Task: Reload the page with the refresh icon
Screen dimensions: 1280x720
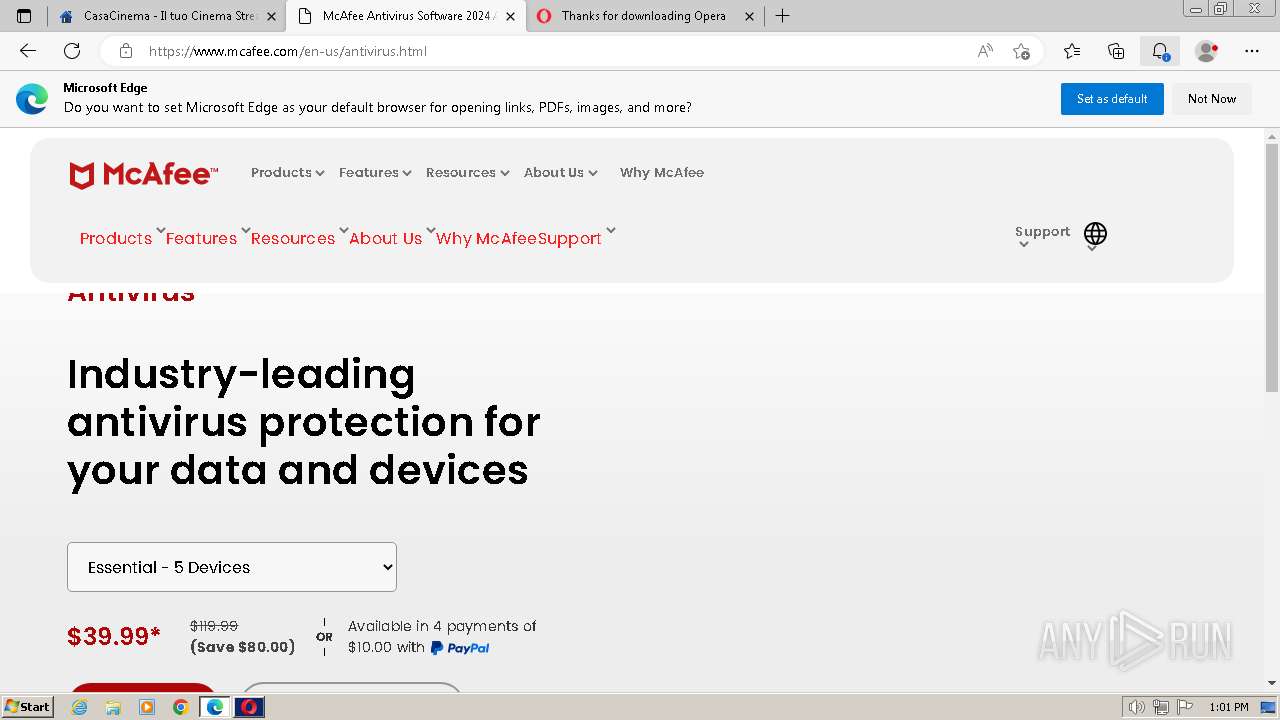Action: point(72,51)
